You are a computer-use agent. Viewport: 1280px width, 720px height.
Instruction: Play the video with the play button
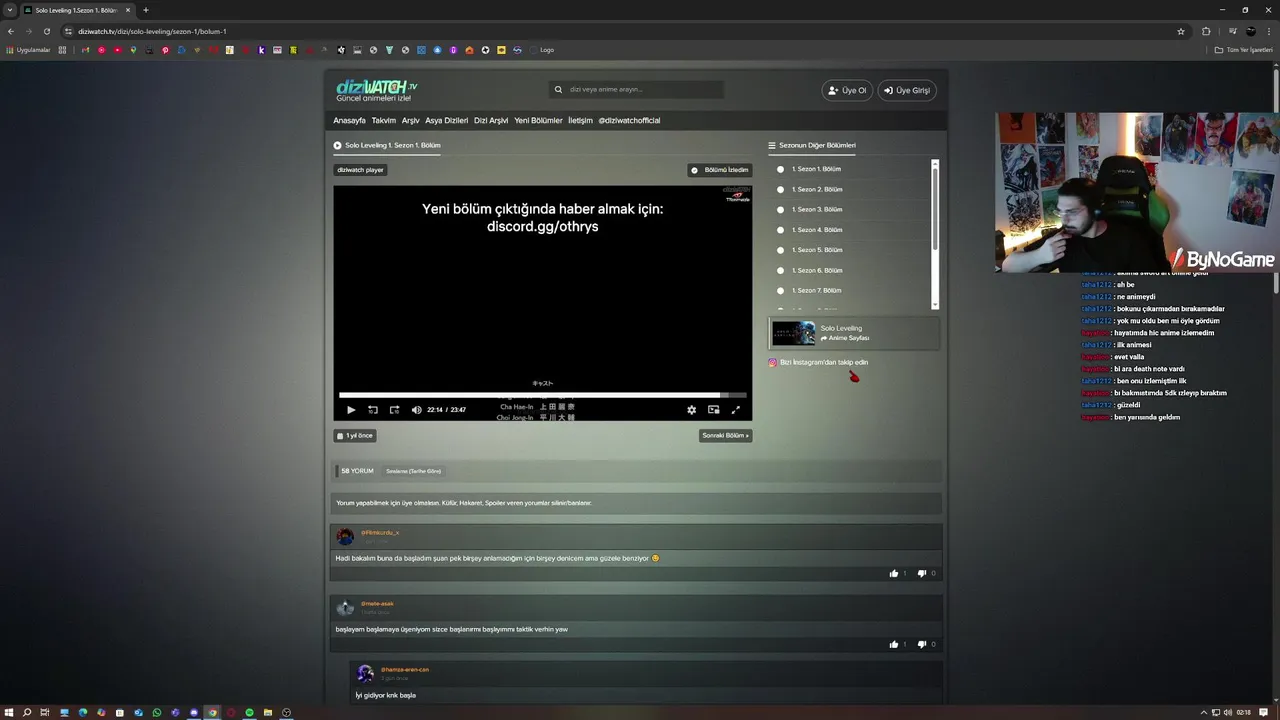351,410
